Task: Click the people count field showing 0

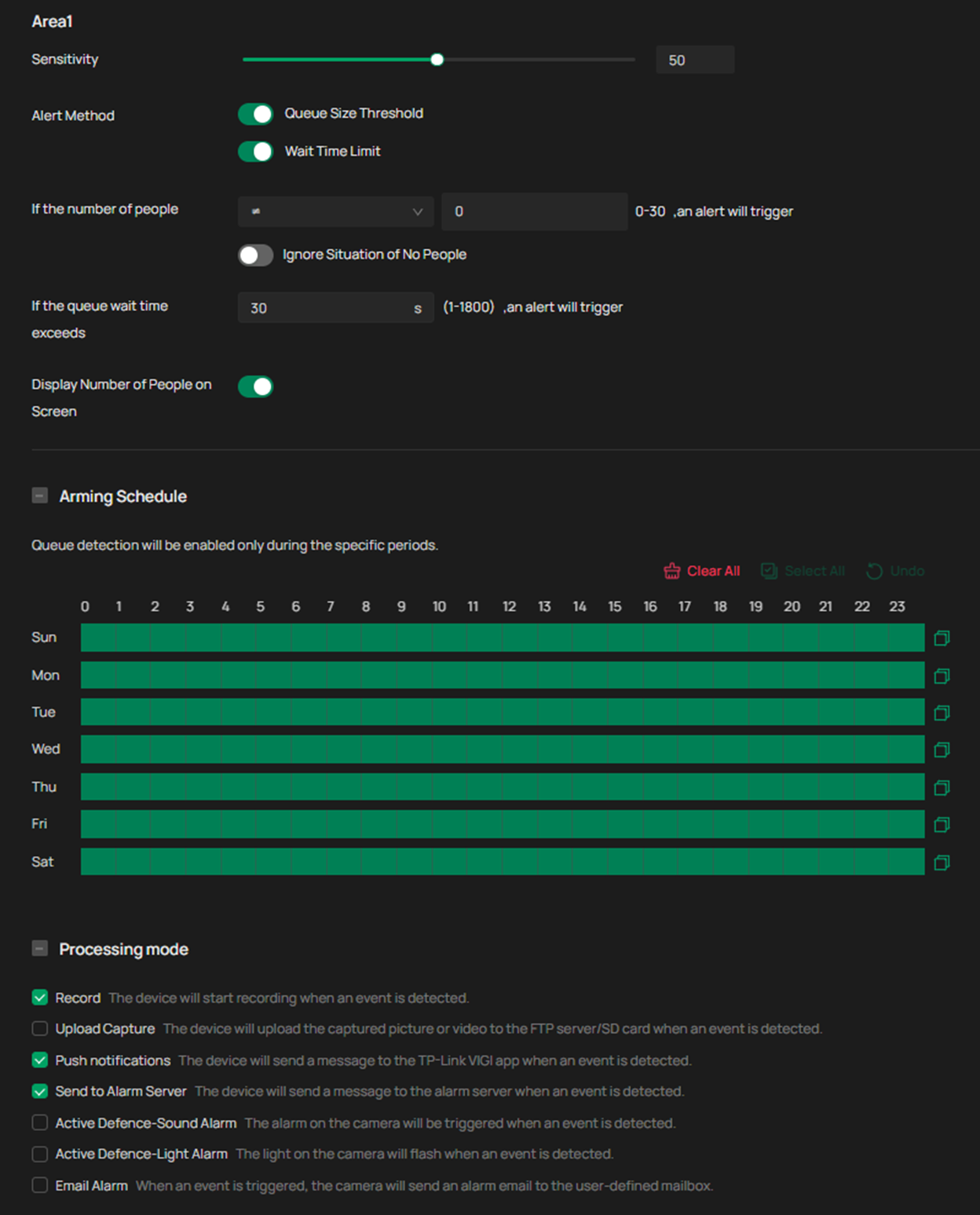Action: click(x=534, y=211)
